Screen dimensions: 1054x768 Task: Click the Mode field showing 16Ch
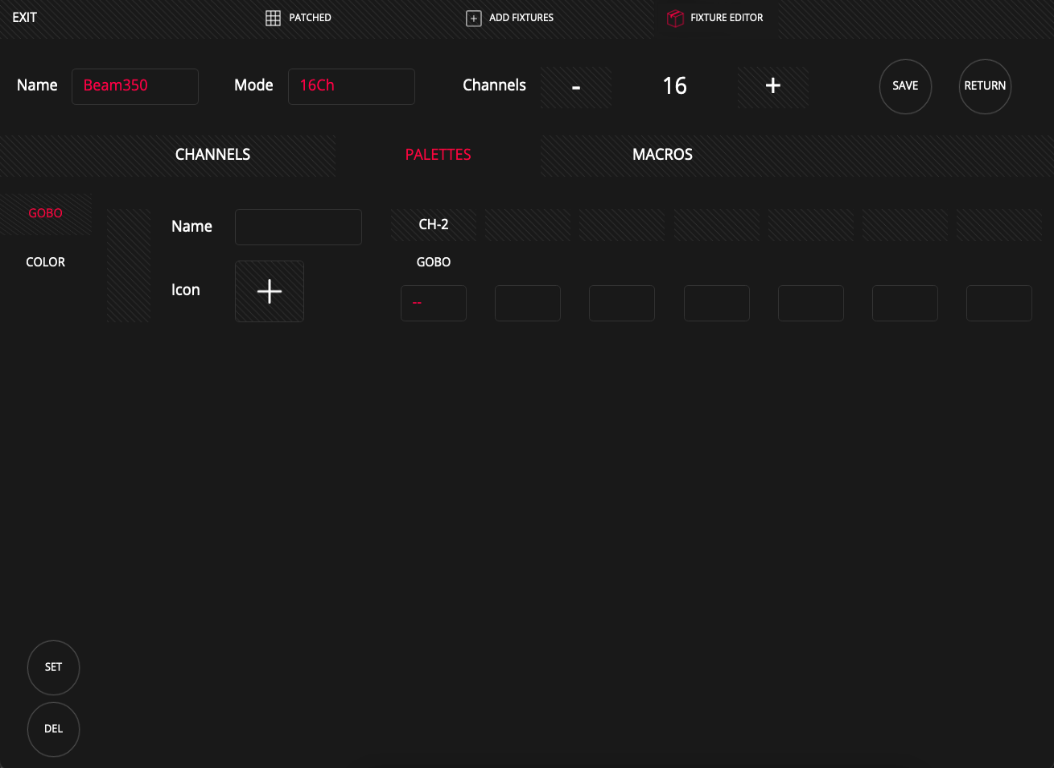352,86
